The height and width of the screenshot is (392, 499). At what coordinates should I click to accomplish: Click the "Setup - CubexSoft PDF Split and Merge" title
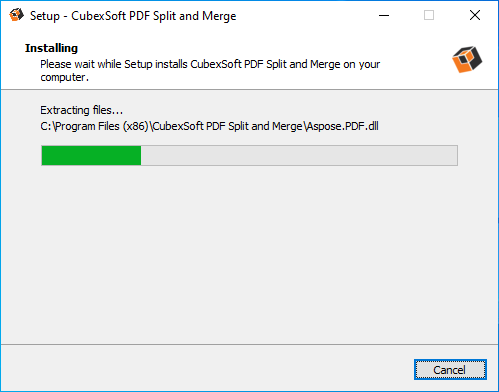[x=133, y=16]
